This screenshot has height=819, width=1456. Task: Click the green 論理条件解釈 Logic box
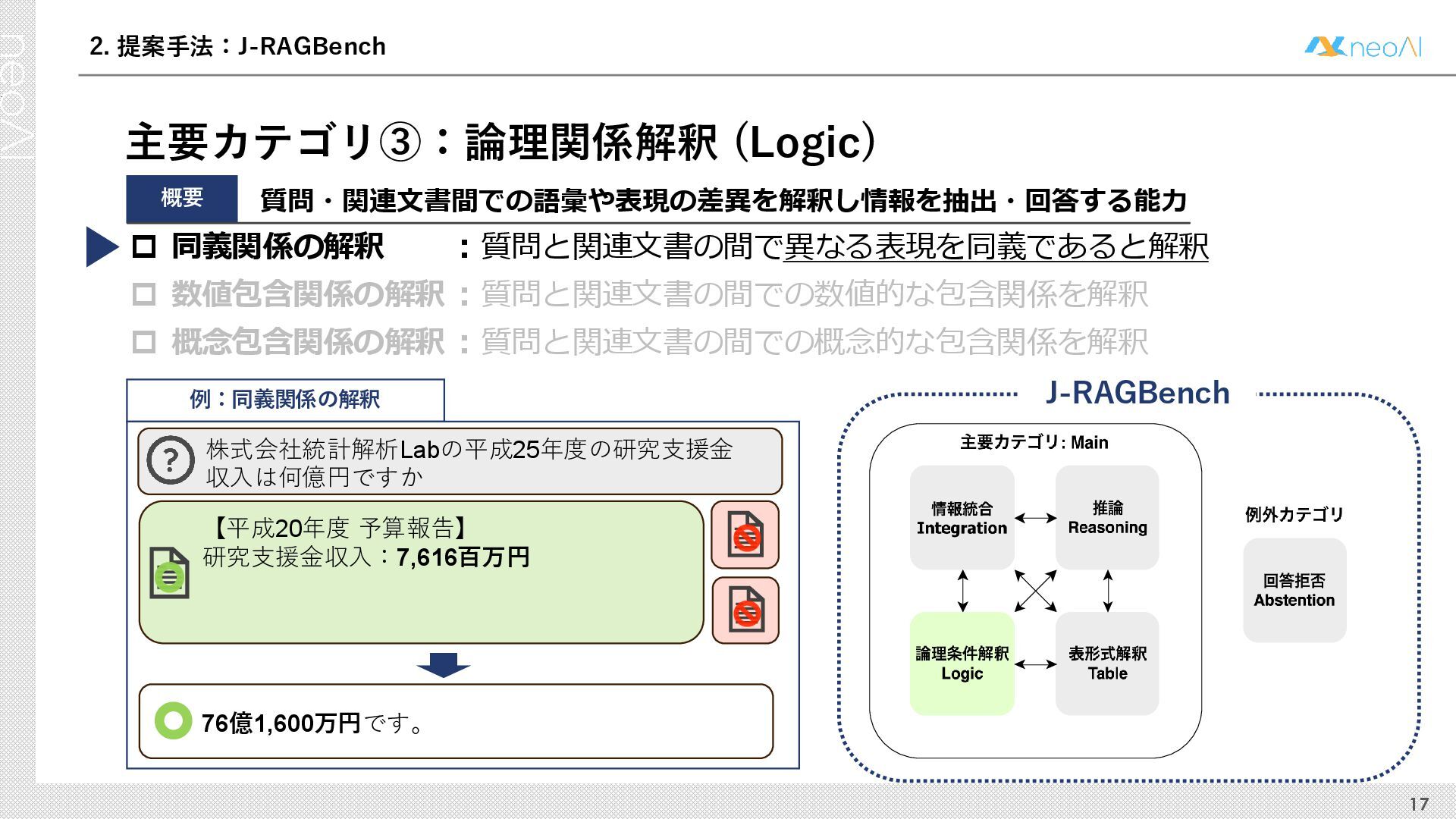[x=962, y=664]
